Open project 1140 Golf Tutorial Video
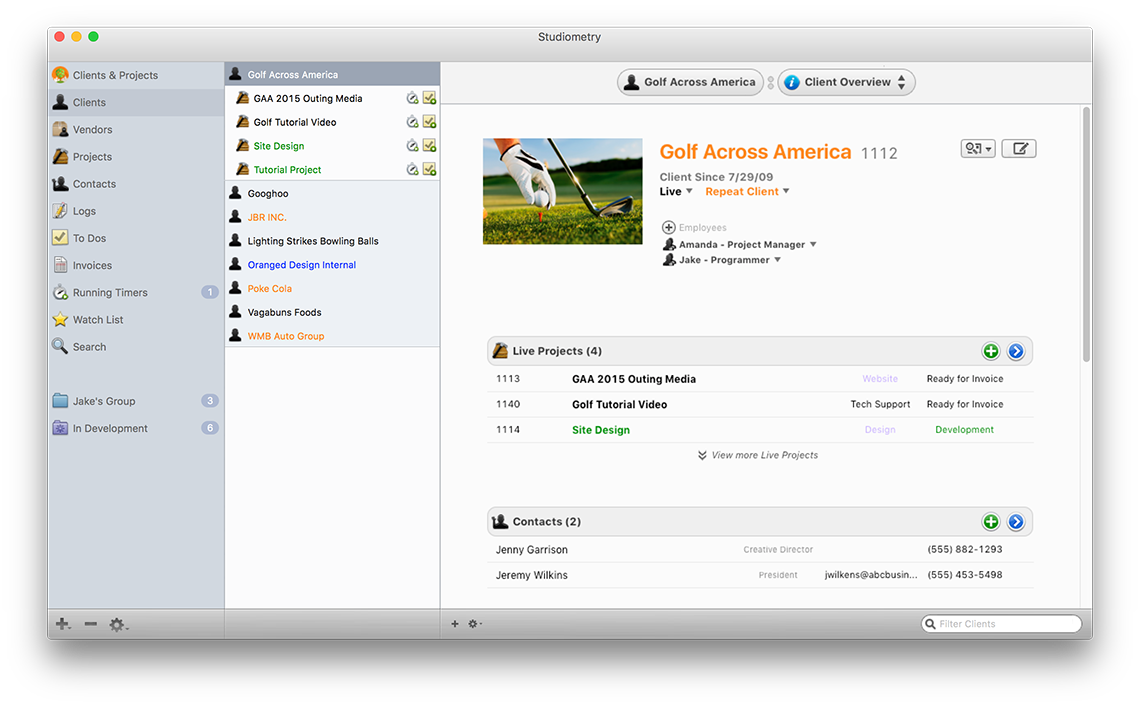The height and width of the screenshot is (707, 1140). tap(760, 404)
